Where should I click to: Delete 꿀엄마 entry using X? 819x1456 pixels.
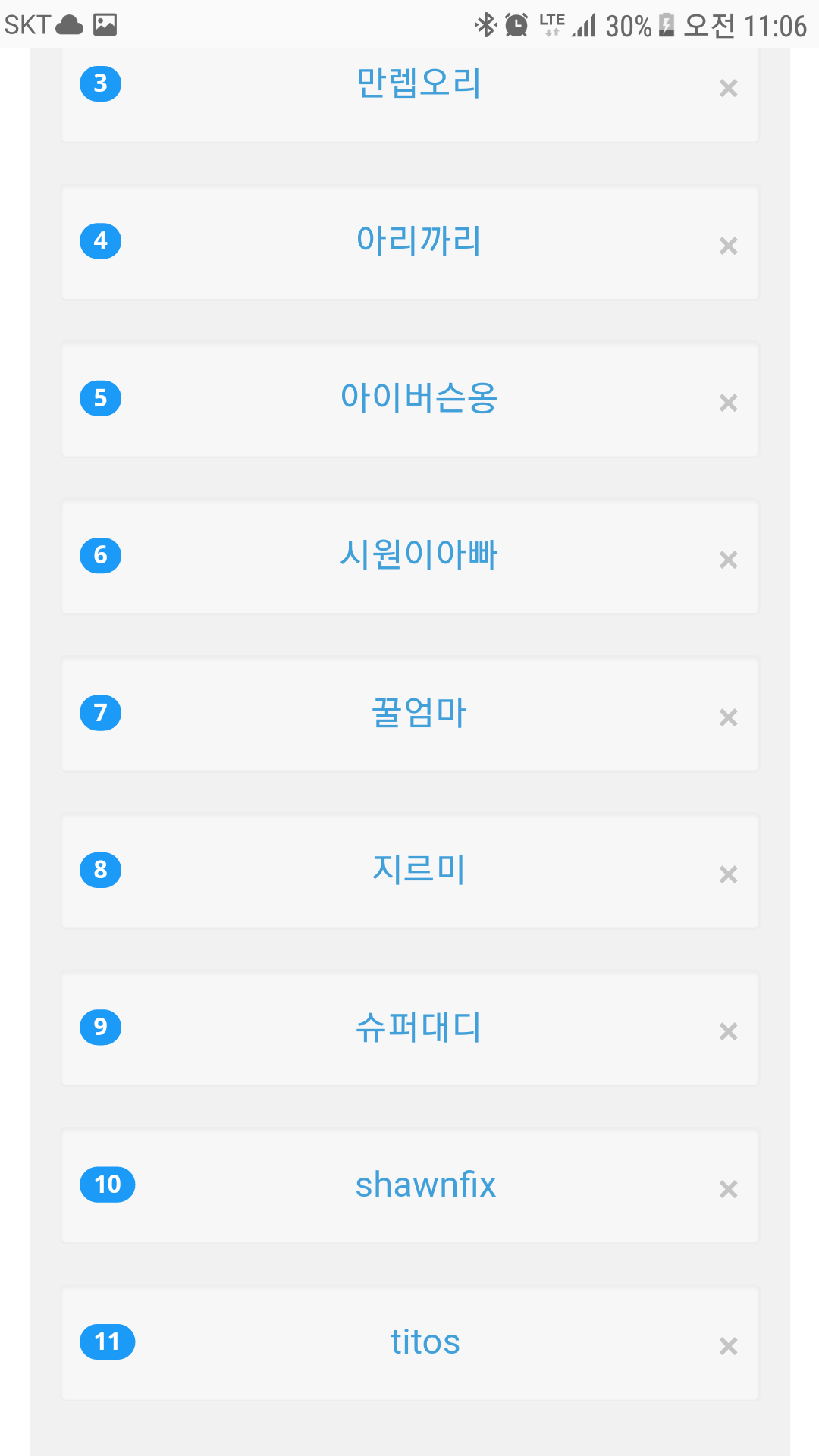(x=728, y=717)
